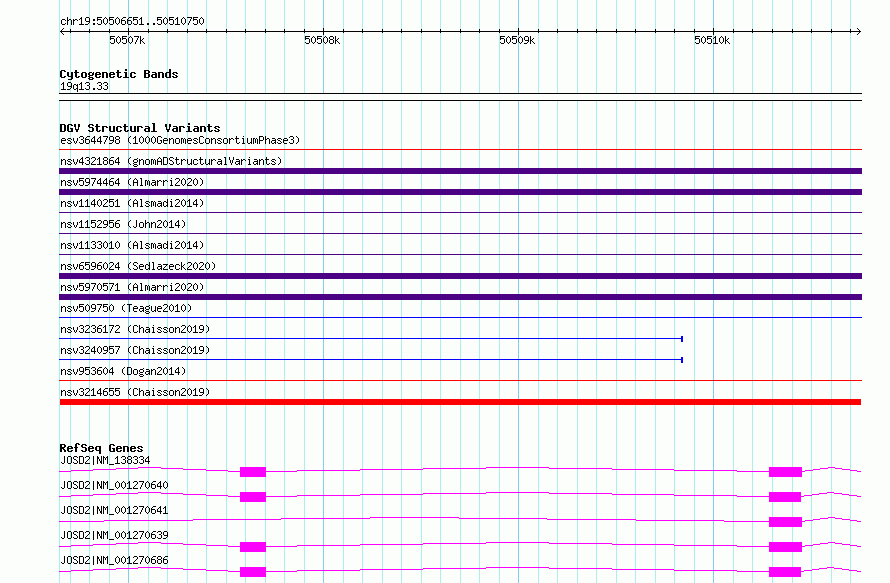
Task: Open the esv3644798 variant label
Action: pos(180,140)
